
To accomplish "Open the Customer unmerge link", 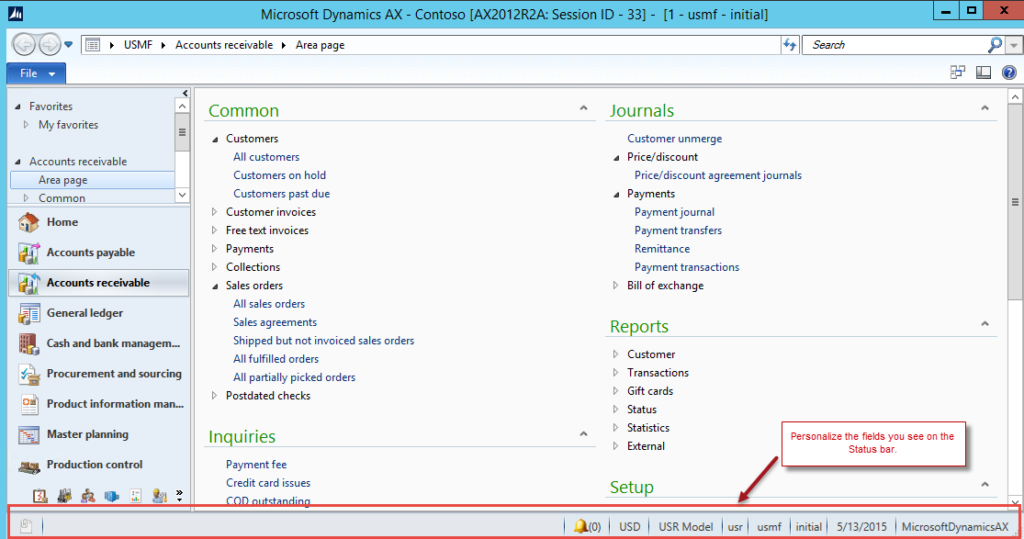I will (674, 139).
